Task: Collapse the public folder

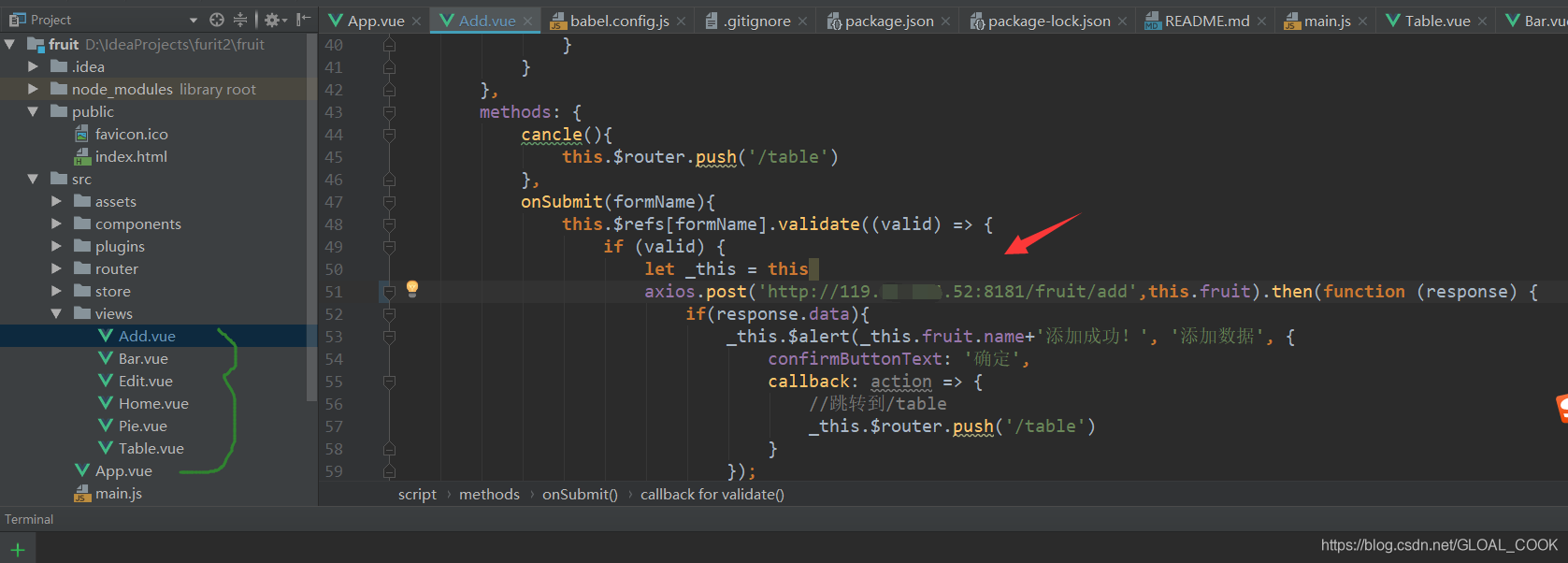Action: [x=34, y=111]
